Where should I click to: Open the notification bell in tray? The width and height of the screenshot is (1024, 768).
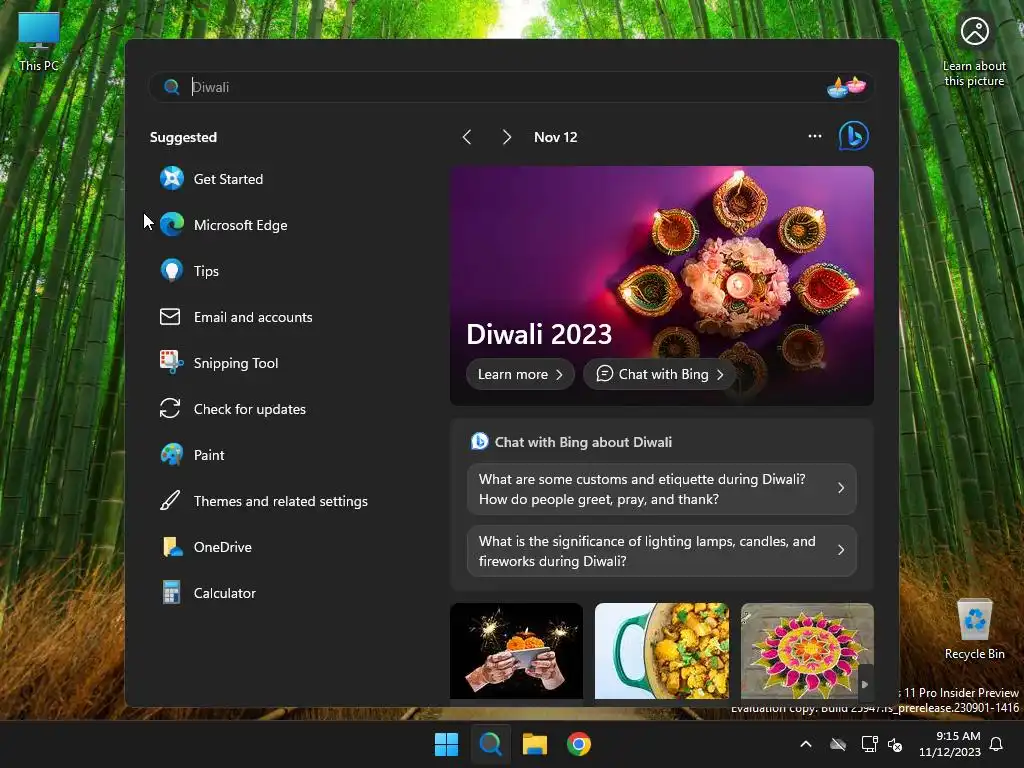click(x=996, y=744)
